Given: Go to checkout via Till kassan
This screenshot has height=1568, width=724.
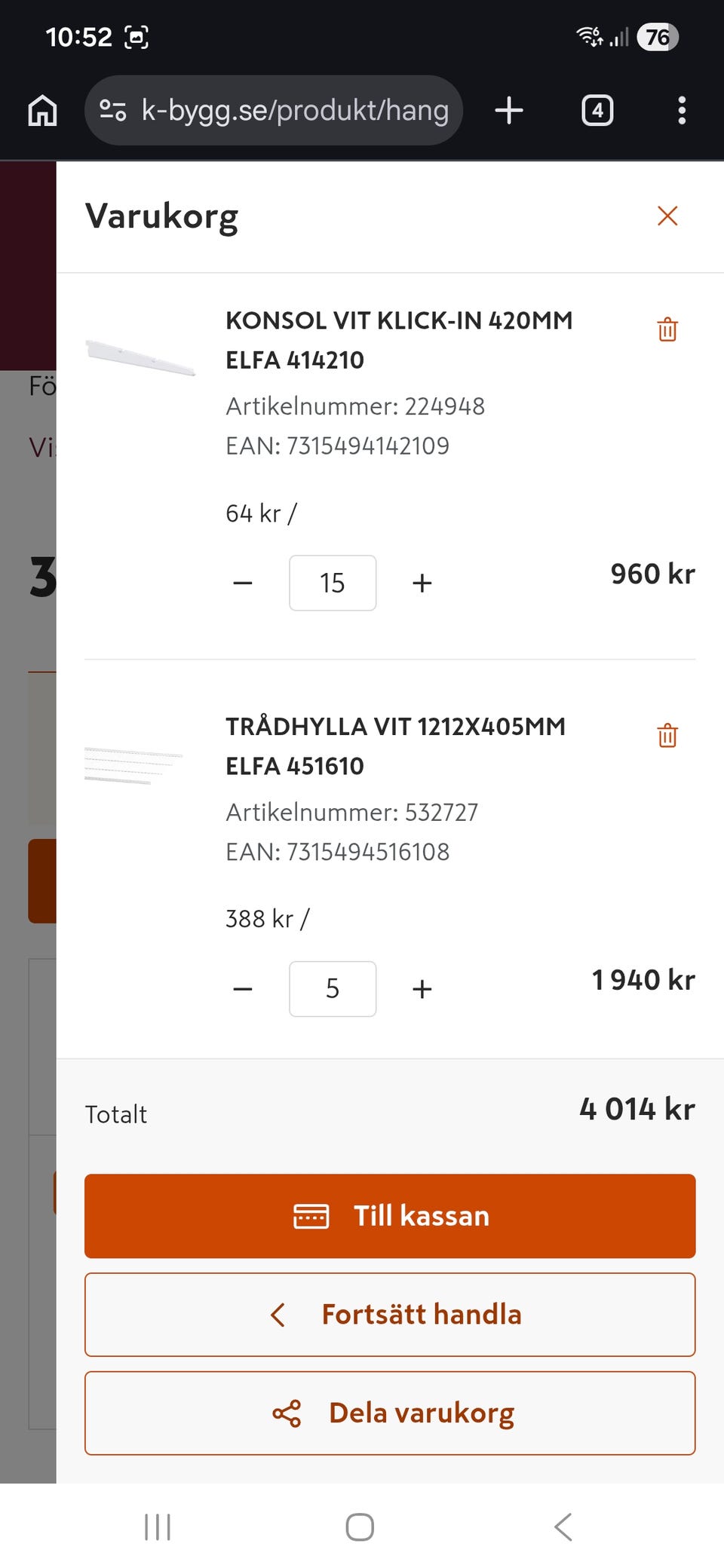Looking at the screenshot, I should [x=390, y=1216].
